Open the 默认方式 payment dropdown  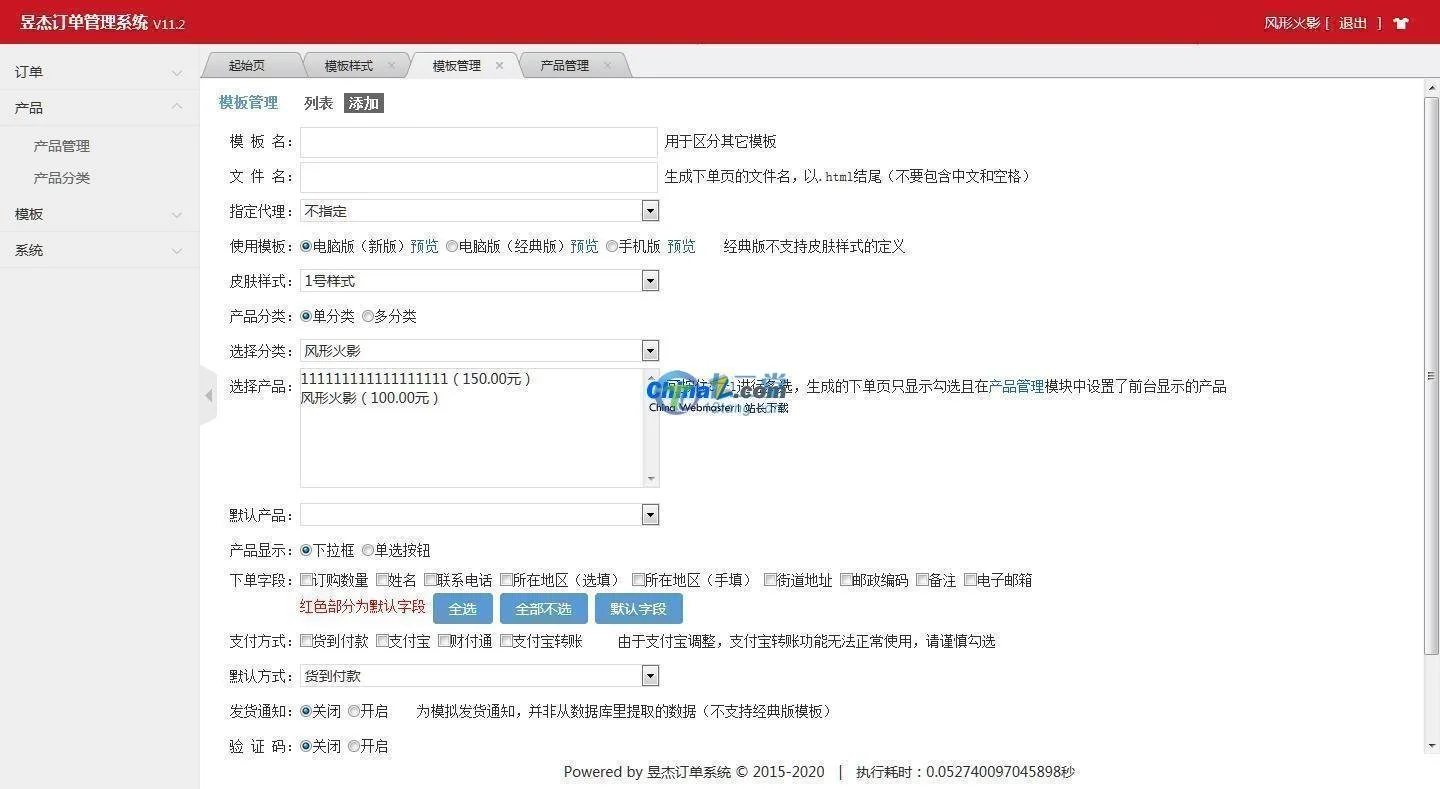point(650,676)
